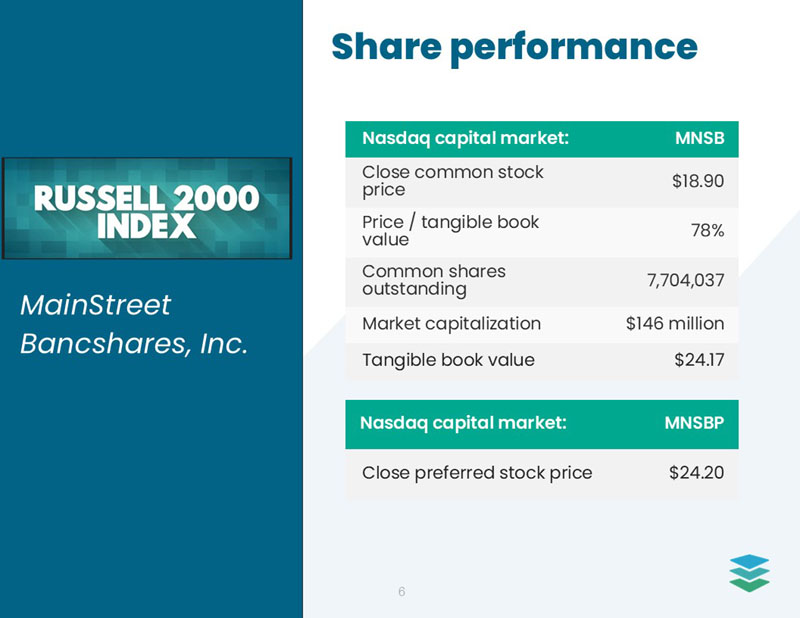Click the MNSB ticker header cell

[x=699, y=138]
